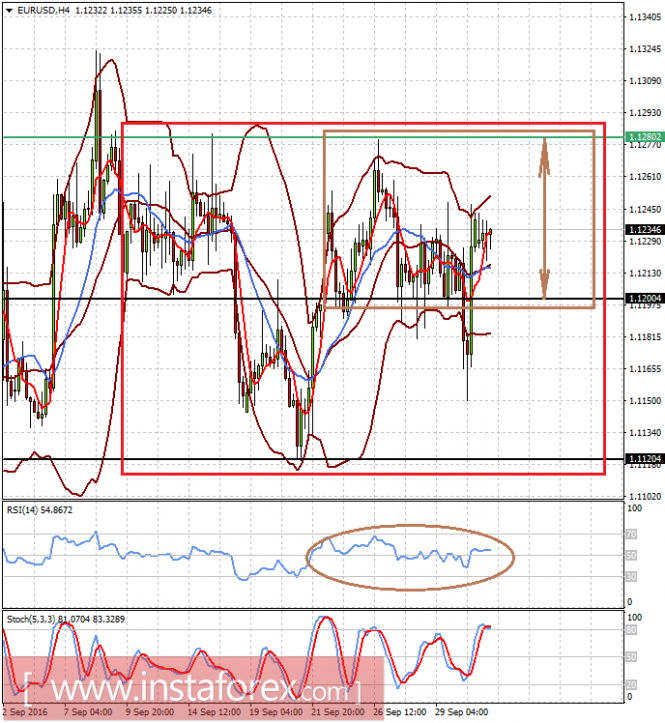Image resolution: width=665 pixels, height=723 pixels.
Task: Click the 26 Sep 12:00 time axis label
Action: pyautogui.click(x=399, y=712)
